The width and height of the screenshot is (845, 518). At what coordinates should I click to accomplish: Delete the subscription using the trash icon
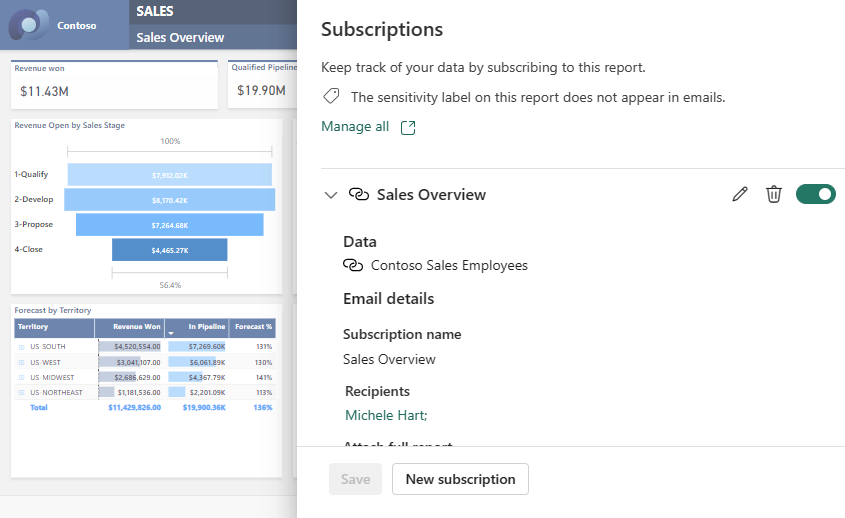coord(773,194)
